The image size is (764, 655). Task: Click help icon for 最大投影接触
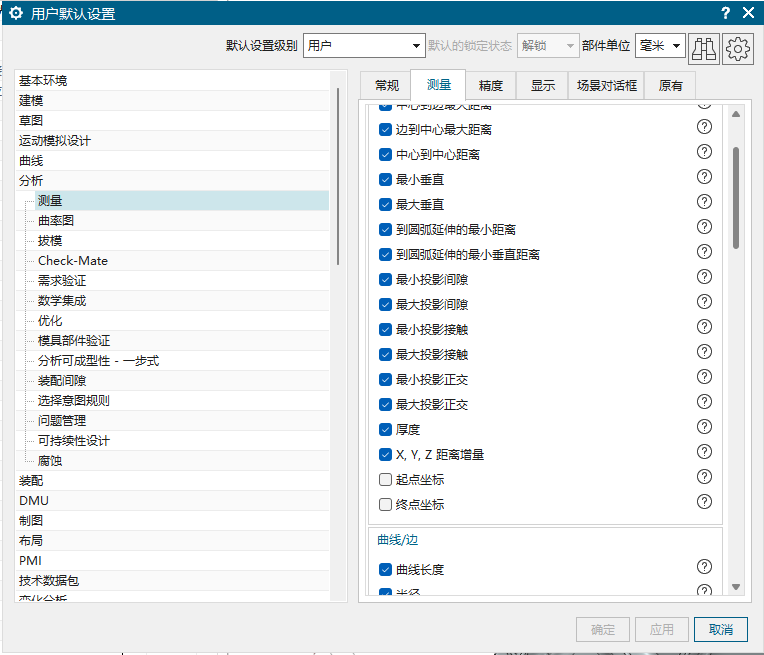[704, 351]
